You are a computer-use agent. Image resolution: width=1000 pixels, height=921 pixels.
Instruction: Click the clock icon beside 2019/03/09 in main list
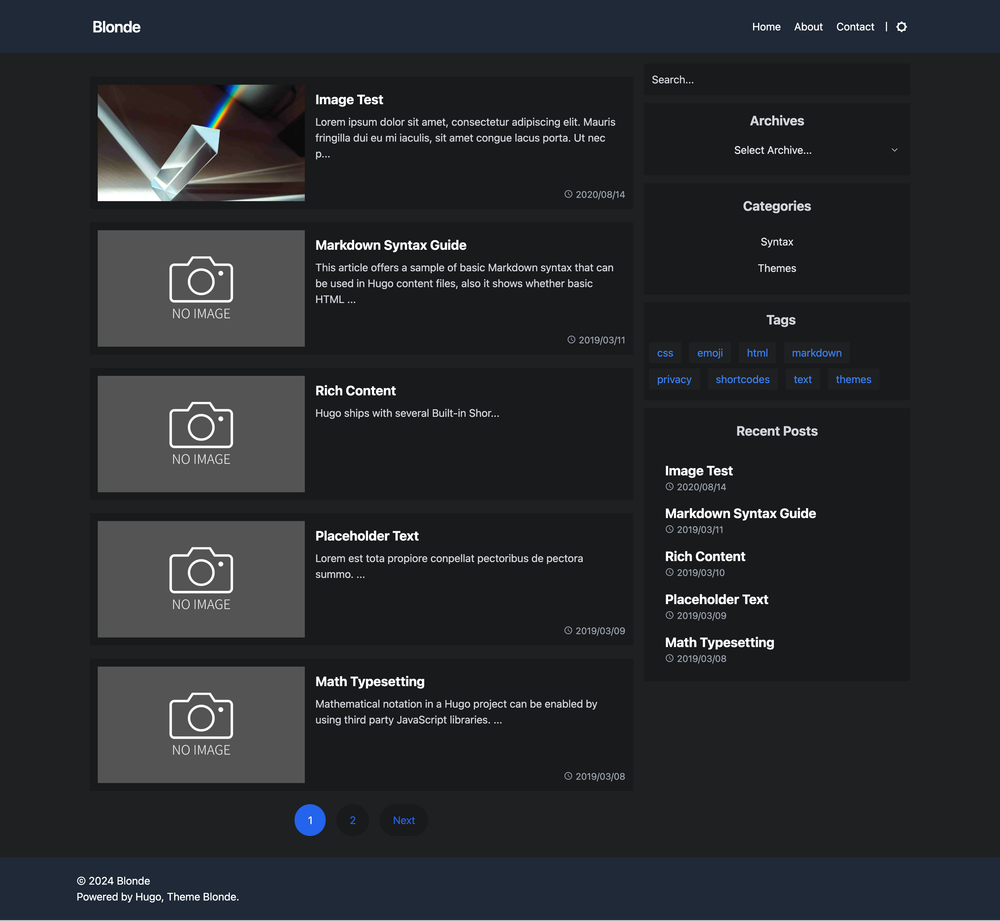pyautogui.click(x=568, y=630)
